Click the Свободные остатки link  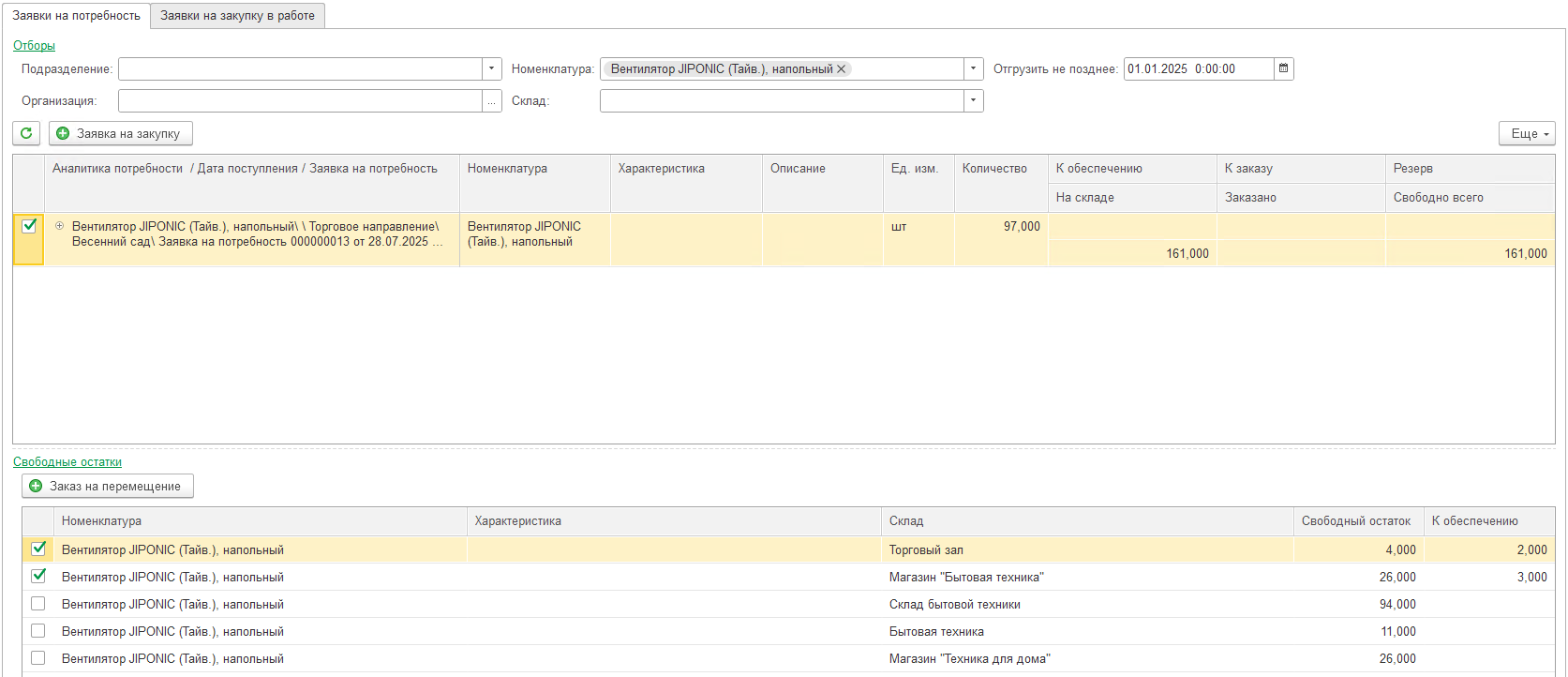click(x=67, y=461)
